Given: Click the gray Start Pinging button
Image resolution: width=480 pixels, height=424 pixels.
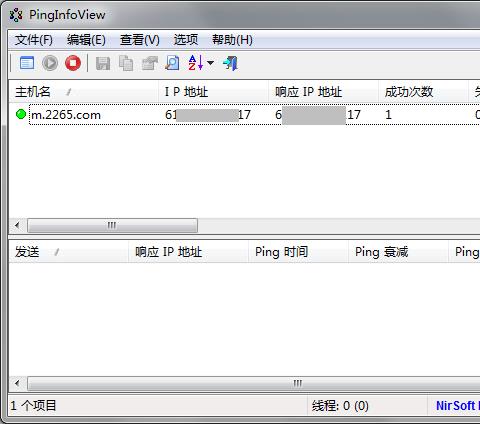Looking at the screenshot, I should point(50,63).
